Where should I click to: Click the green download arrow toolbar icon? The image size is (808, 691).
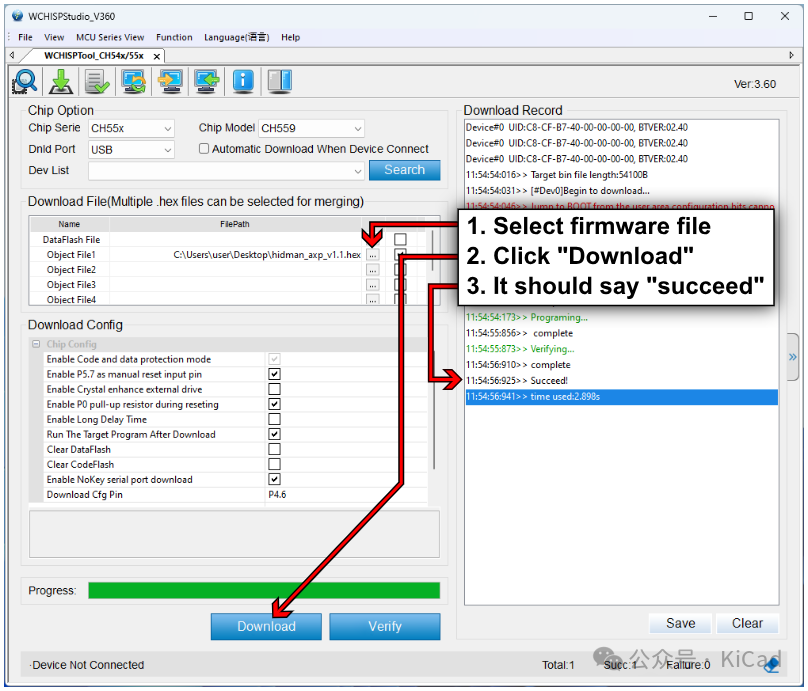61,81
